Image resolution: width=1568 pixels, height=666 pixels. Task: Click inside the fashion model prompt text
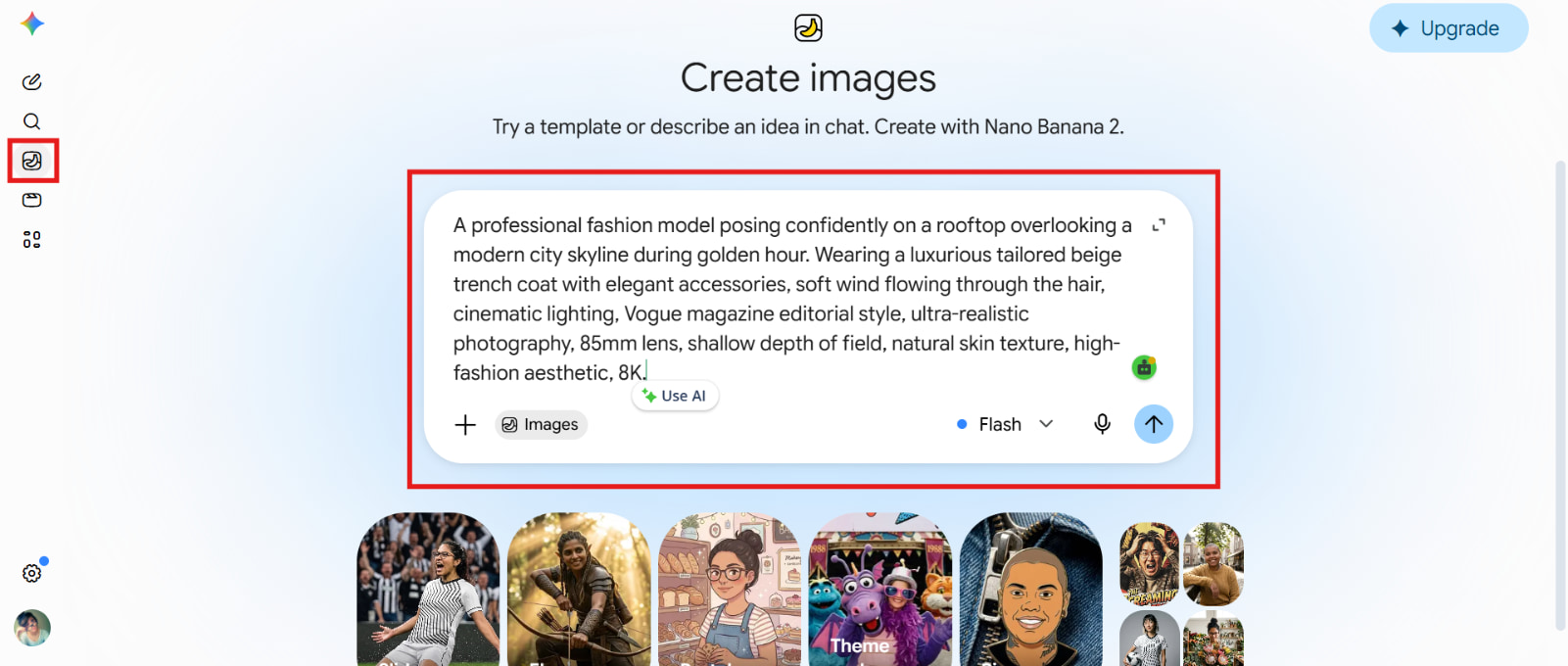click(792, 299)
